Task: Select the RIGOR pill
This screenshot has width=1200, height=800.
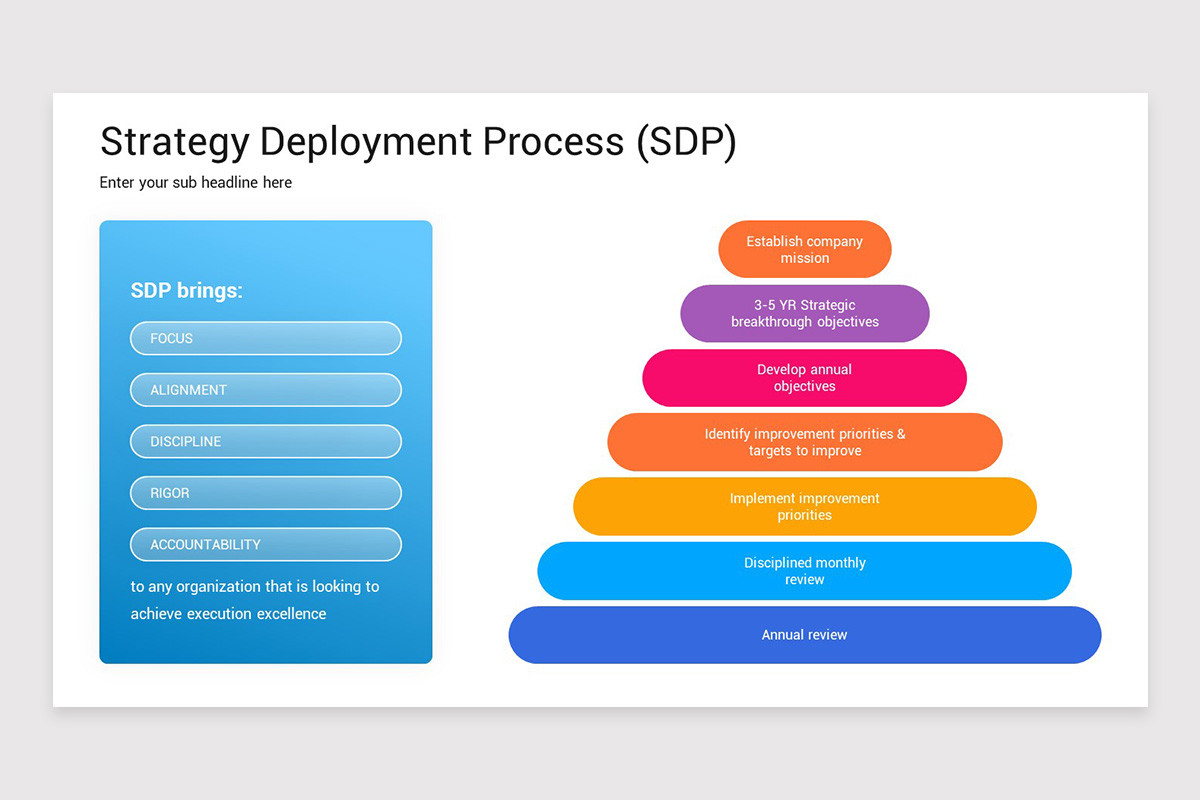Action: coord(265,493)
